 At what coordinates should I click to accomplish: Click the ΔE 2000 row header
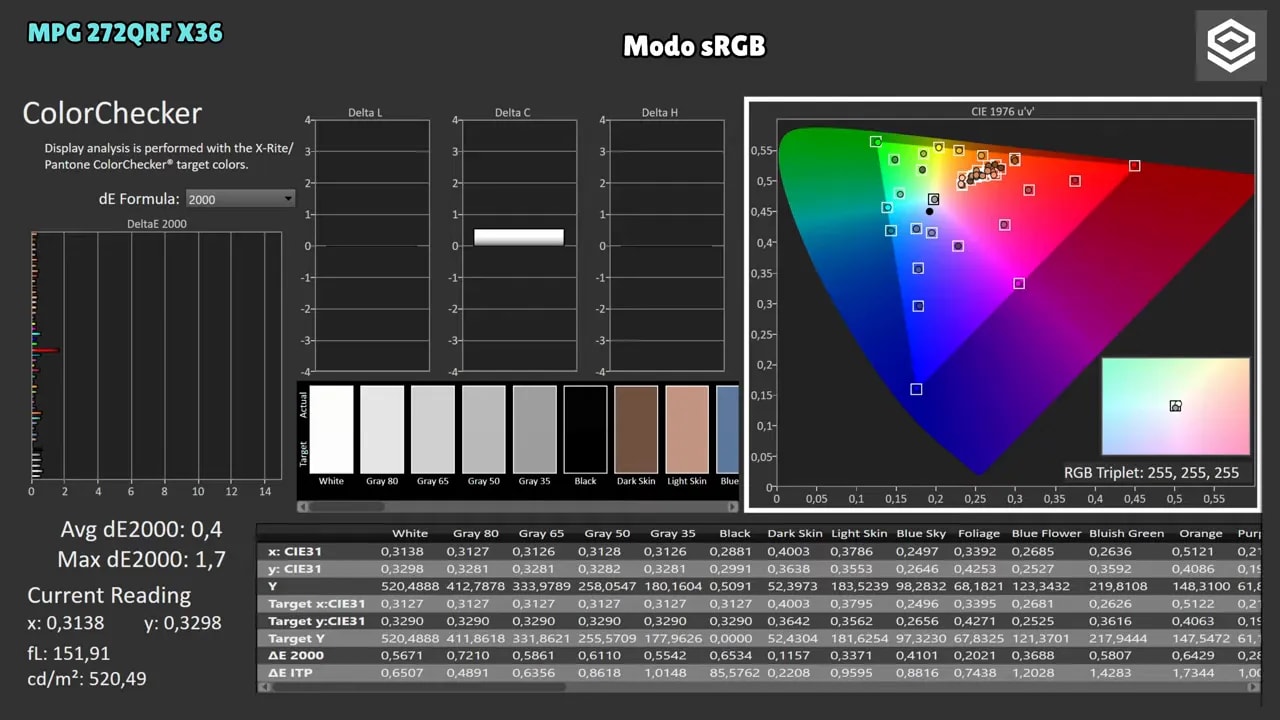click(x=296, y=656)
